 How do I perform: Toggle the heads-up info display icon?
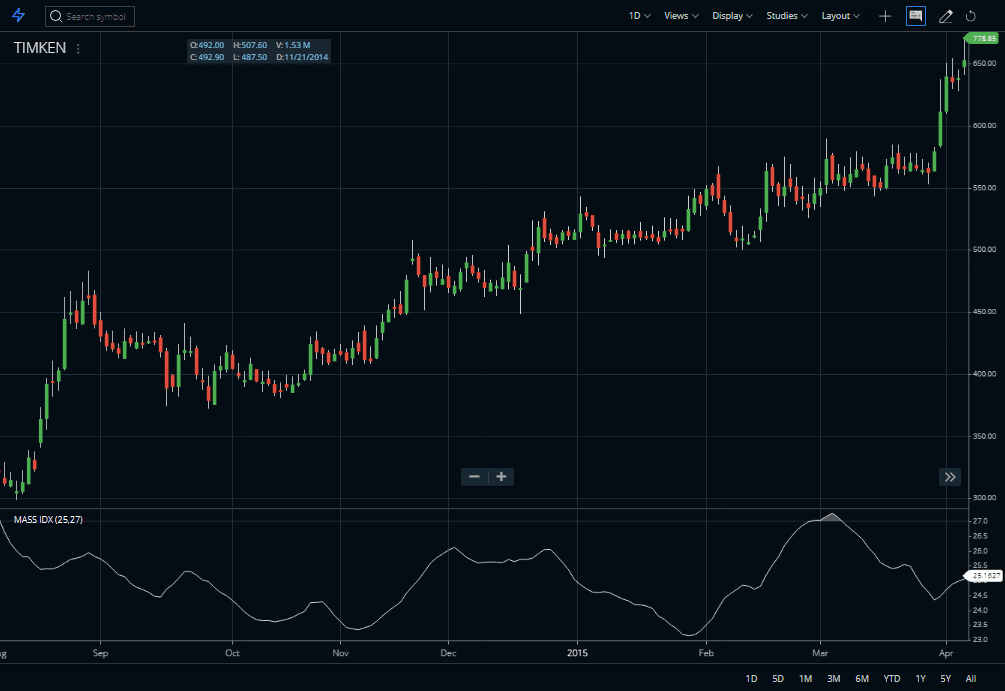[915, 16]
